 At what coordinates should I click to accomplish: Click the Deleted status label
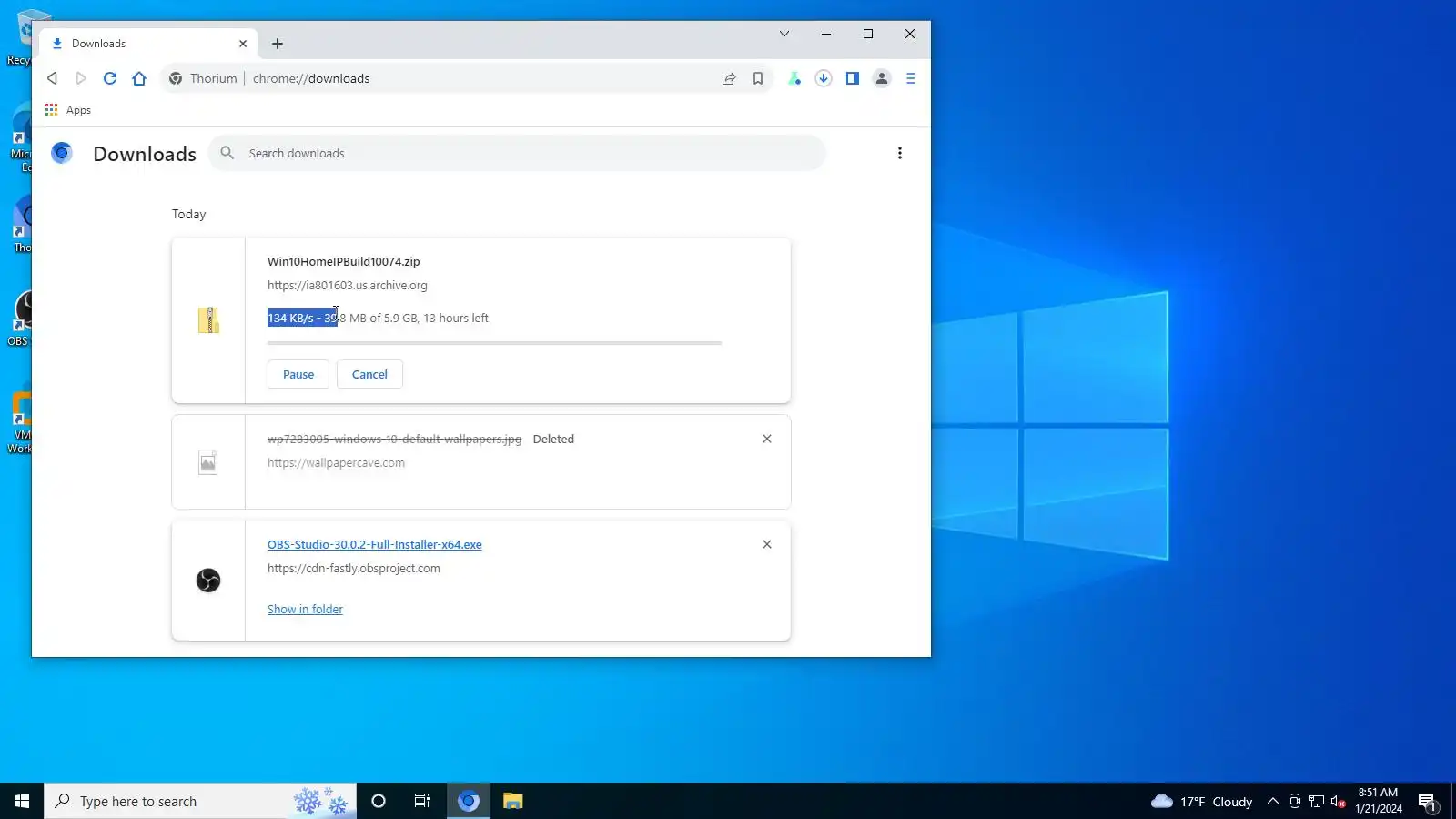(x=553, y=439)
